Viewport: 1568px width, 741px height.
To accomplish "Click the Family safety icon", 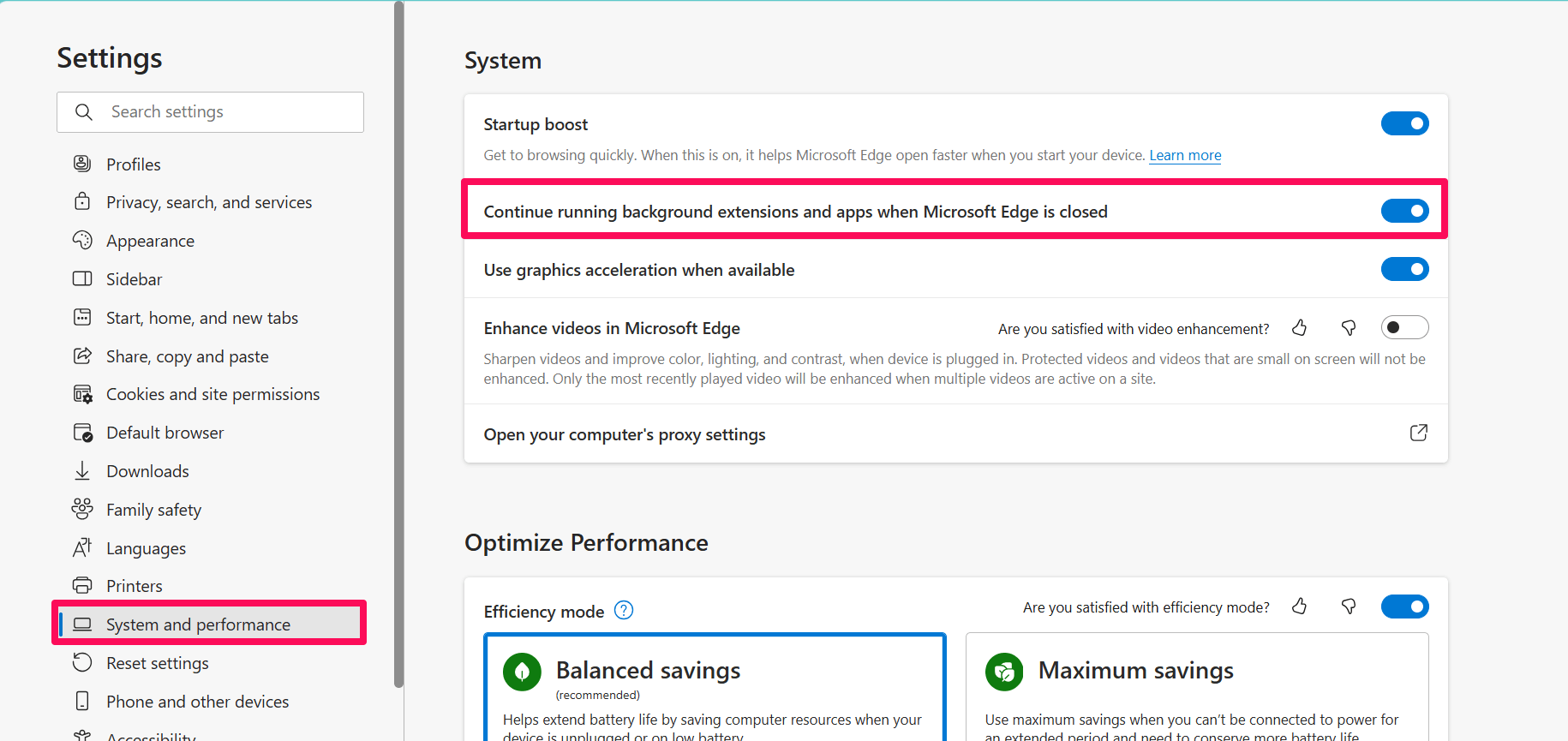I will (82, 509).
